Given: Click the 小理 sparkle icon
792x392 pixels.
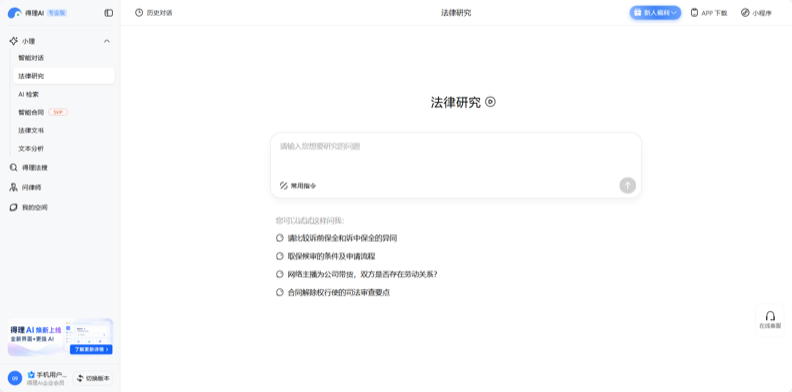Looking at the screenshot, I should [x=14, y=41].
